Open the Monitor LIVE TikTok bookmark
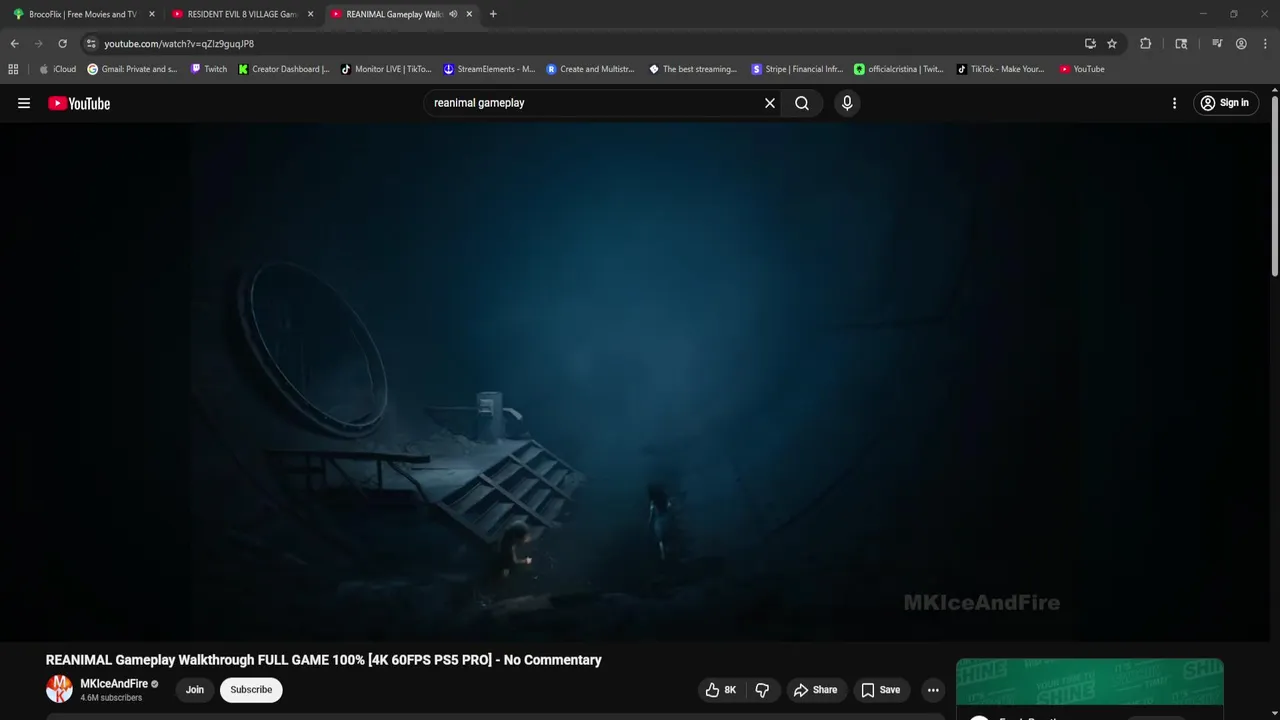Image resolution: width=1280 pixels, height=720 pixels. click(x=386, y=69)
